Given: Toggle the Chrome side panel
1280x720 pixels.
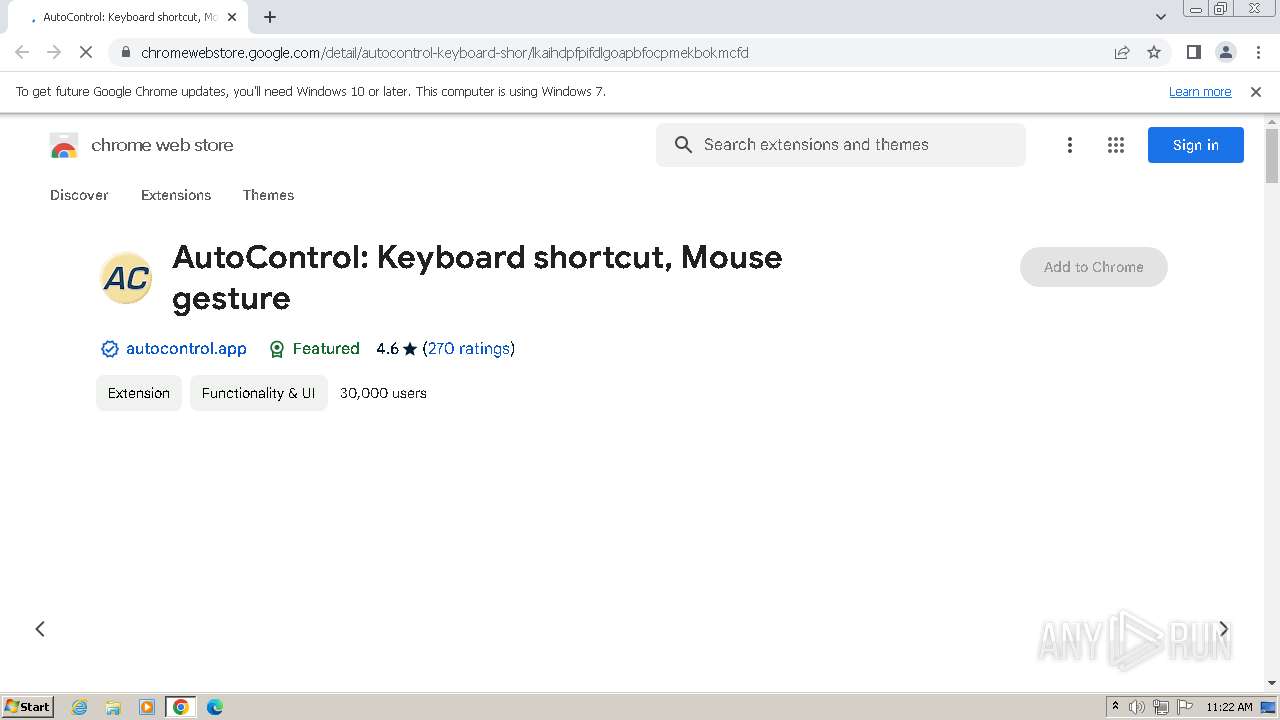Looking at the screenshot, I should [1193, 53].
